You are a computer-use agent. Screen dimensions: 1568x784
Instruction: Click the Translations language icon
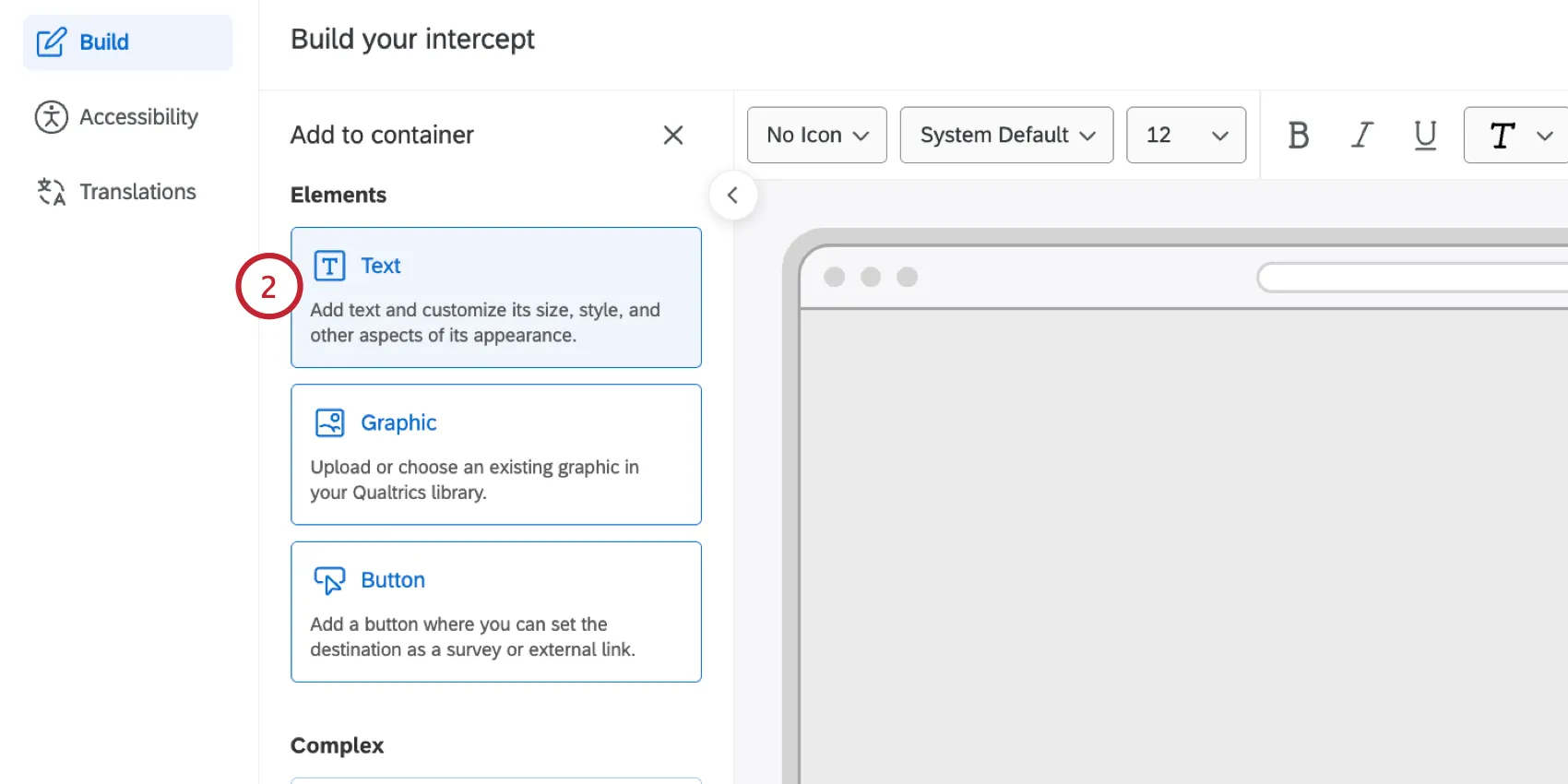(52, 192)
